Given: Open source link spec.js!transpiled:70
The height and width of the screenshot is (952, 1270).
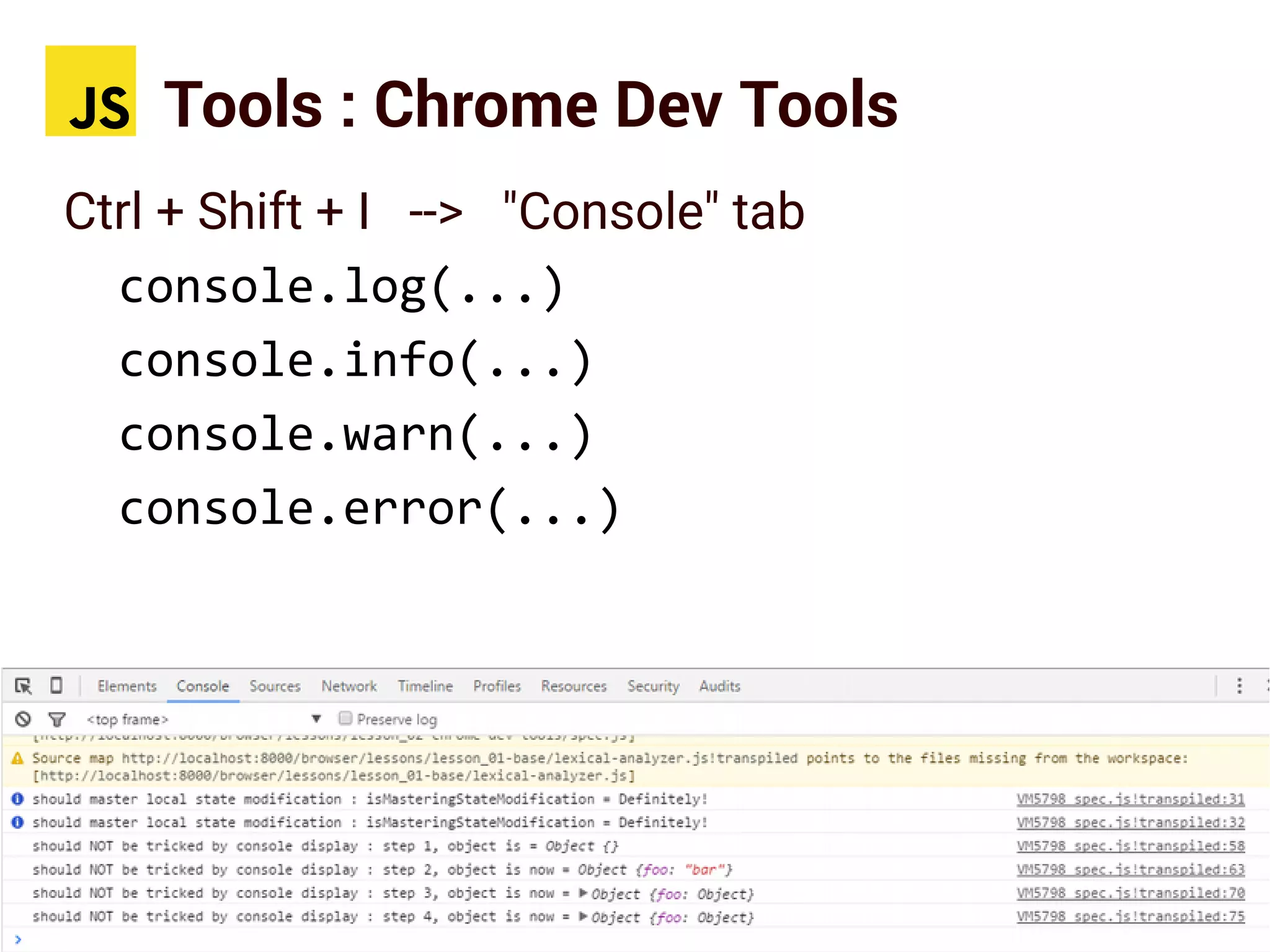Looking at the screenshot, I should coord(1130,893).
